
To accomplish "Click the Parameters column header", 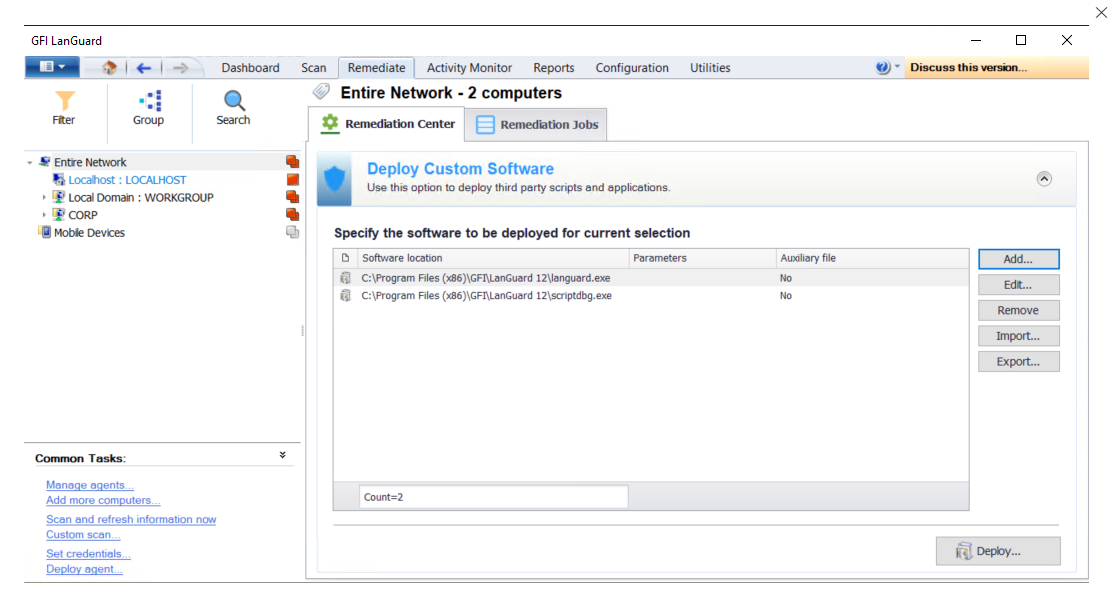I will [702, 258].
